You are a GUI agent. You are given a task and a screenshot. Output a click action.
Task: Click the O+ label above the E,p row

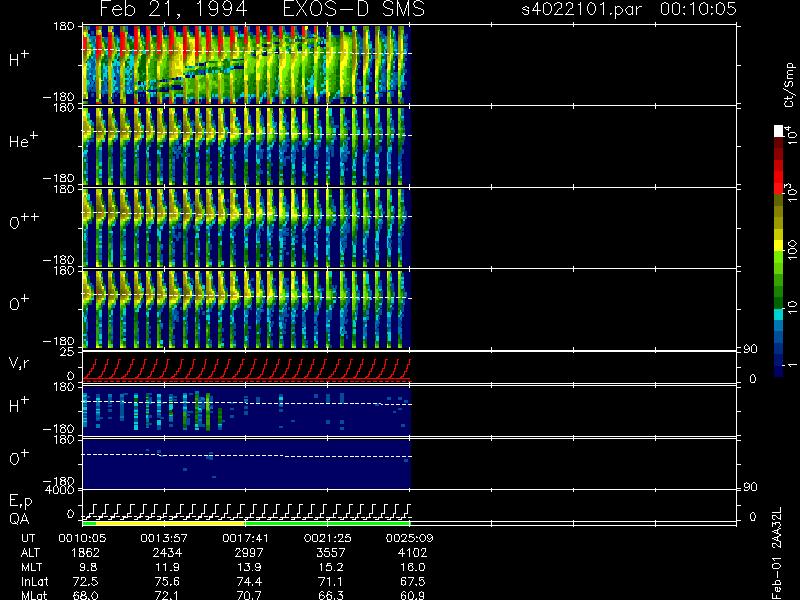(x=19, y=458)
